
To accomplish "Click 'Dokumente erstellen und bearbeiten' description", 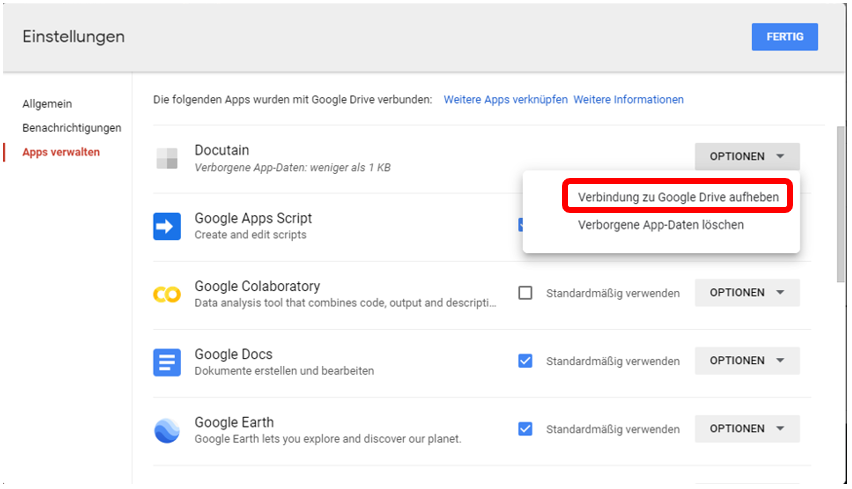I will point(284,371).
